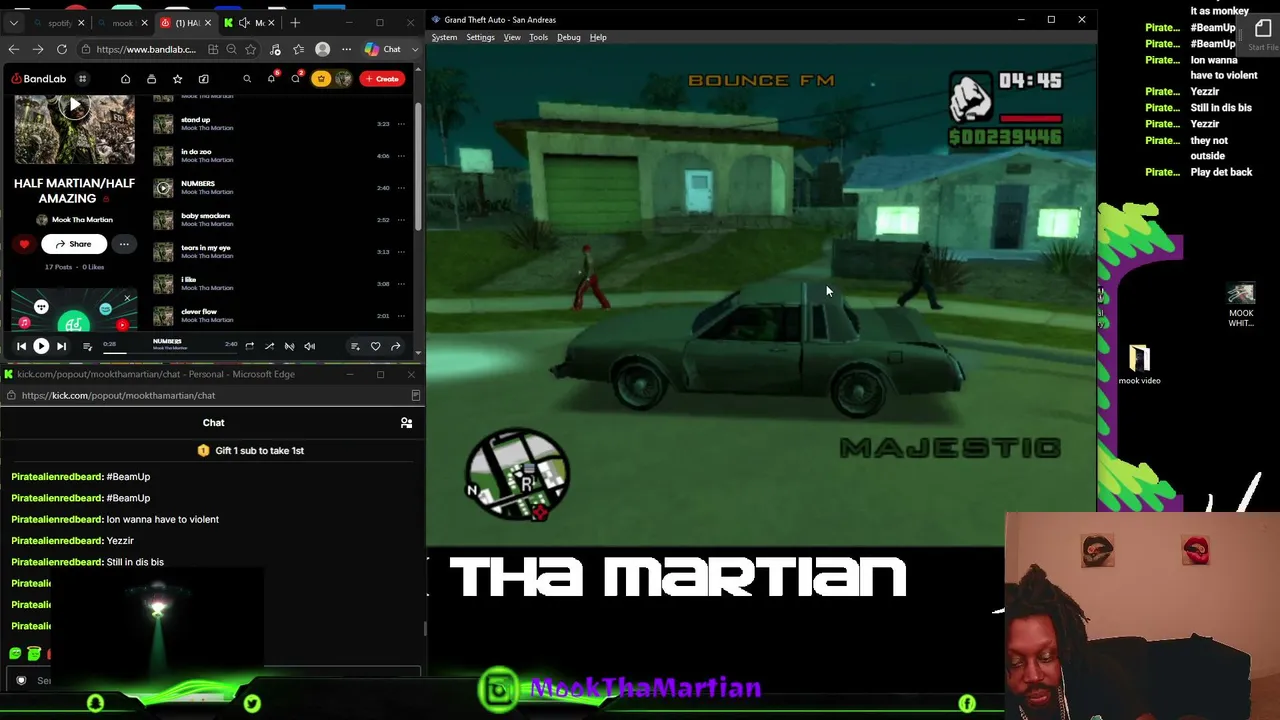The width and height of the screenshot is (1280, 720).
Task: Open Mook Tha Martian artist profile link
Action: tap(82, 220)
